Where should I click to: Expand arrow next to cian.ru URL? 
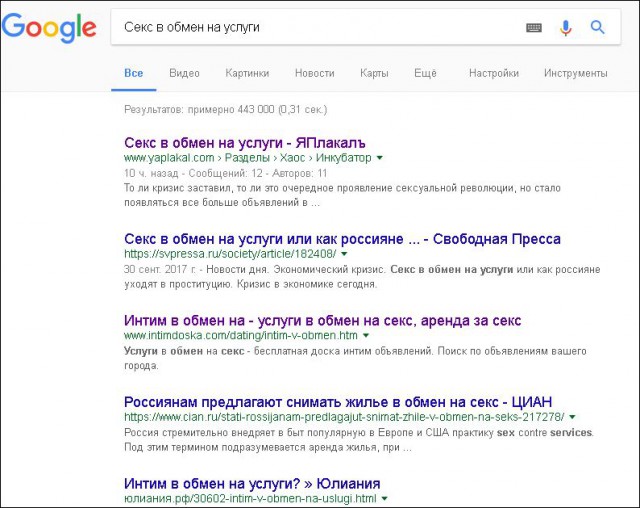click(572, 417)
